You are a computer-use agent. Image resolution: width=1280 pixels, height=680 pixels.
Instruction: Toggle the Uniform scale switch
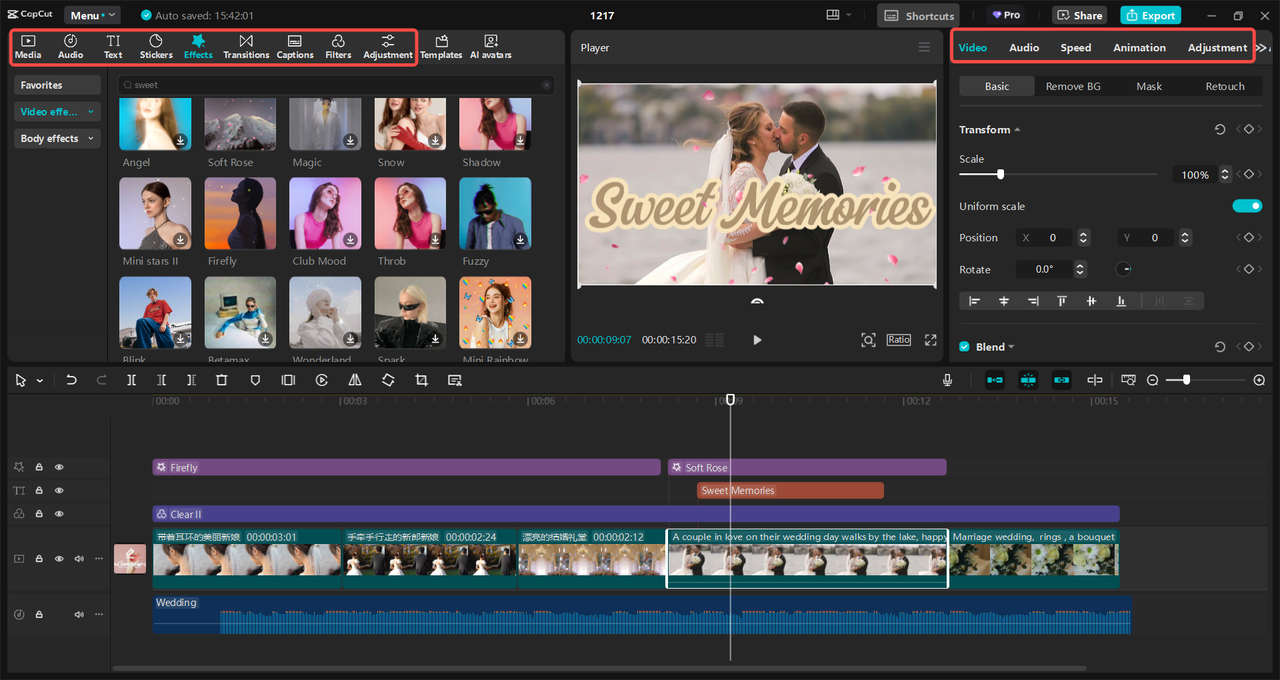1247,206
